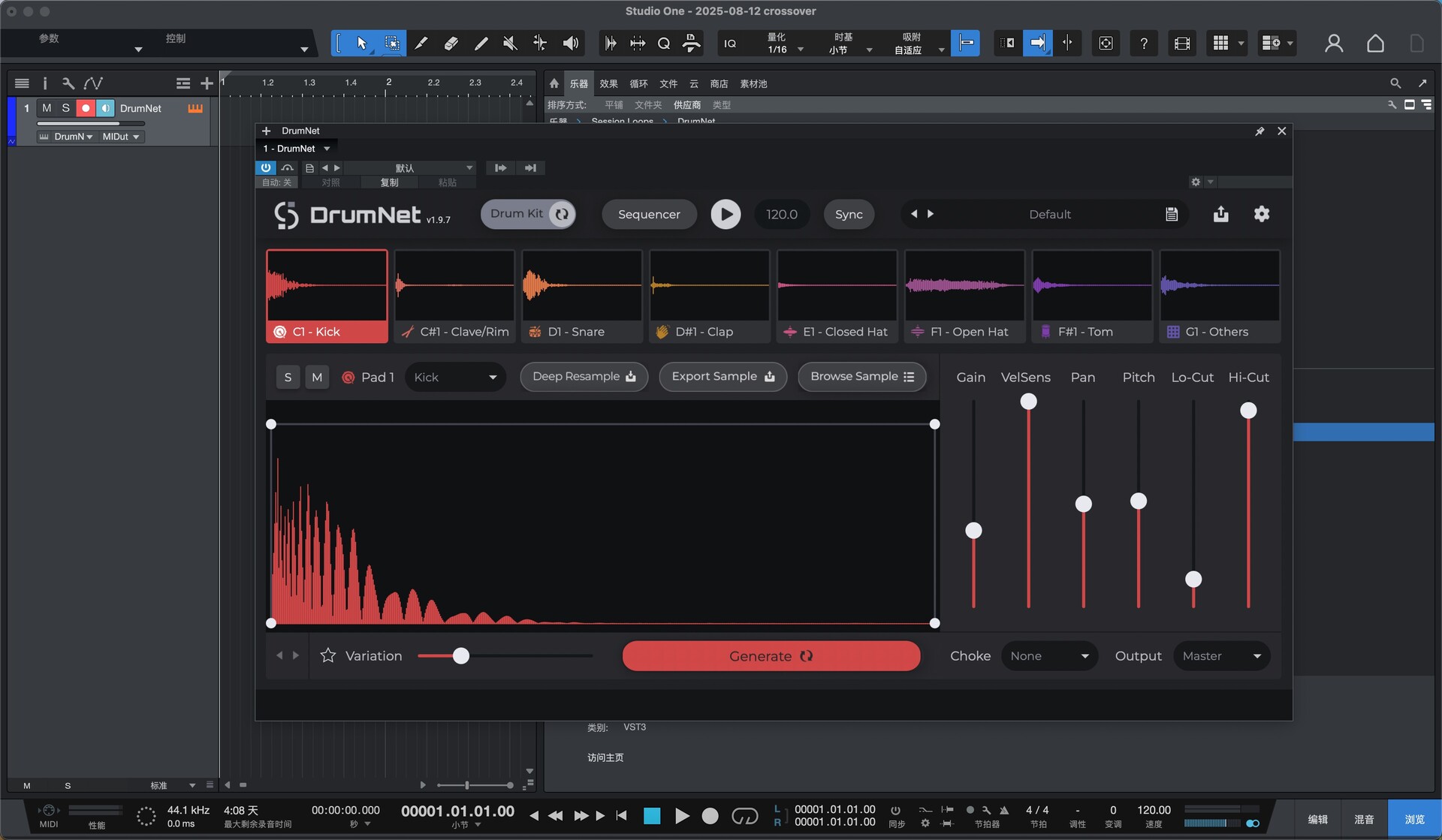Select the Listen speaker tool
The height and width of the screenshot is (840, 1442).
coord(571,44)
